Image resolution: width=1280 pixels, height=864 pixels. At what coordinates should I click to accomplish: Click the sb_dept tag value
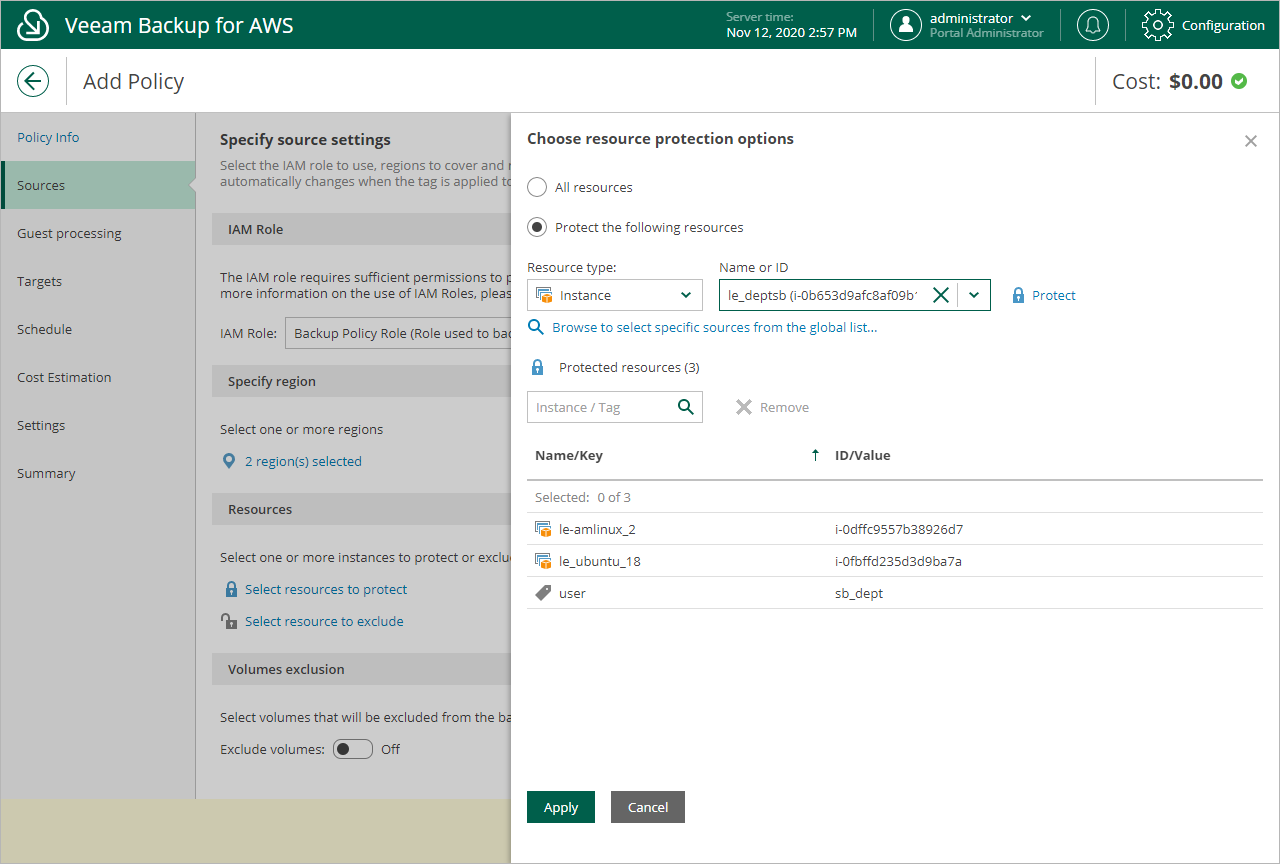(x=859, y=593)
